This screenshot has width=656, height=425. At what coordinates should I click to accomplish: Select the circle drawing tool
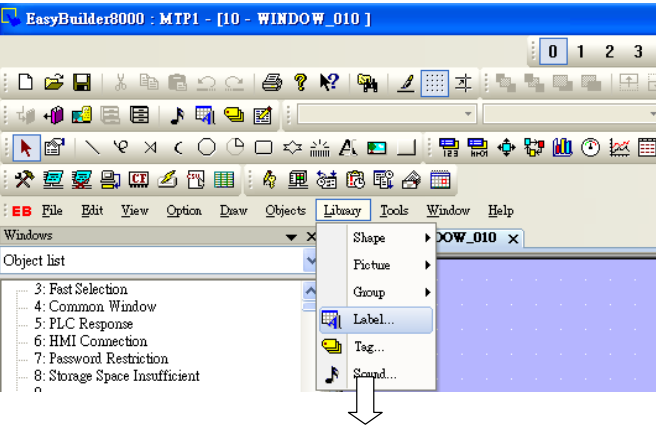point(207,148)
